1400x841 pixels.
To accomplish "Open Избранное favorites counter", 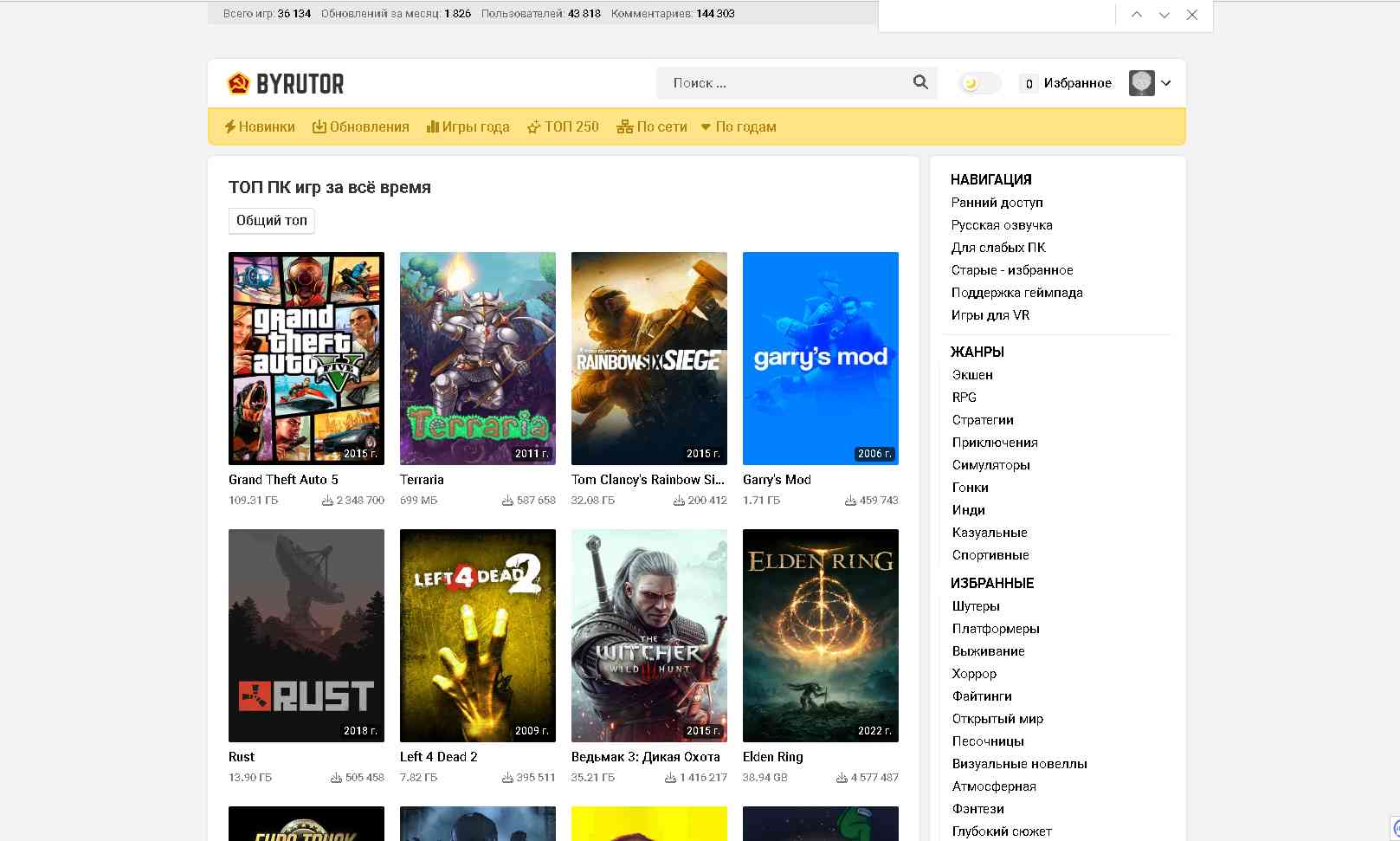I will [x=1067, y=83].
